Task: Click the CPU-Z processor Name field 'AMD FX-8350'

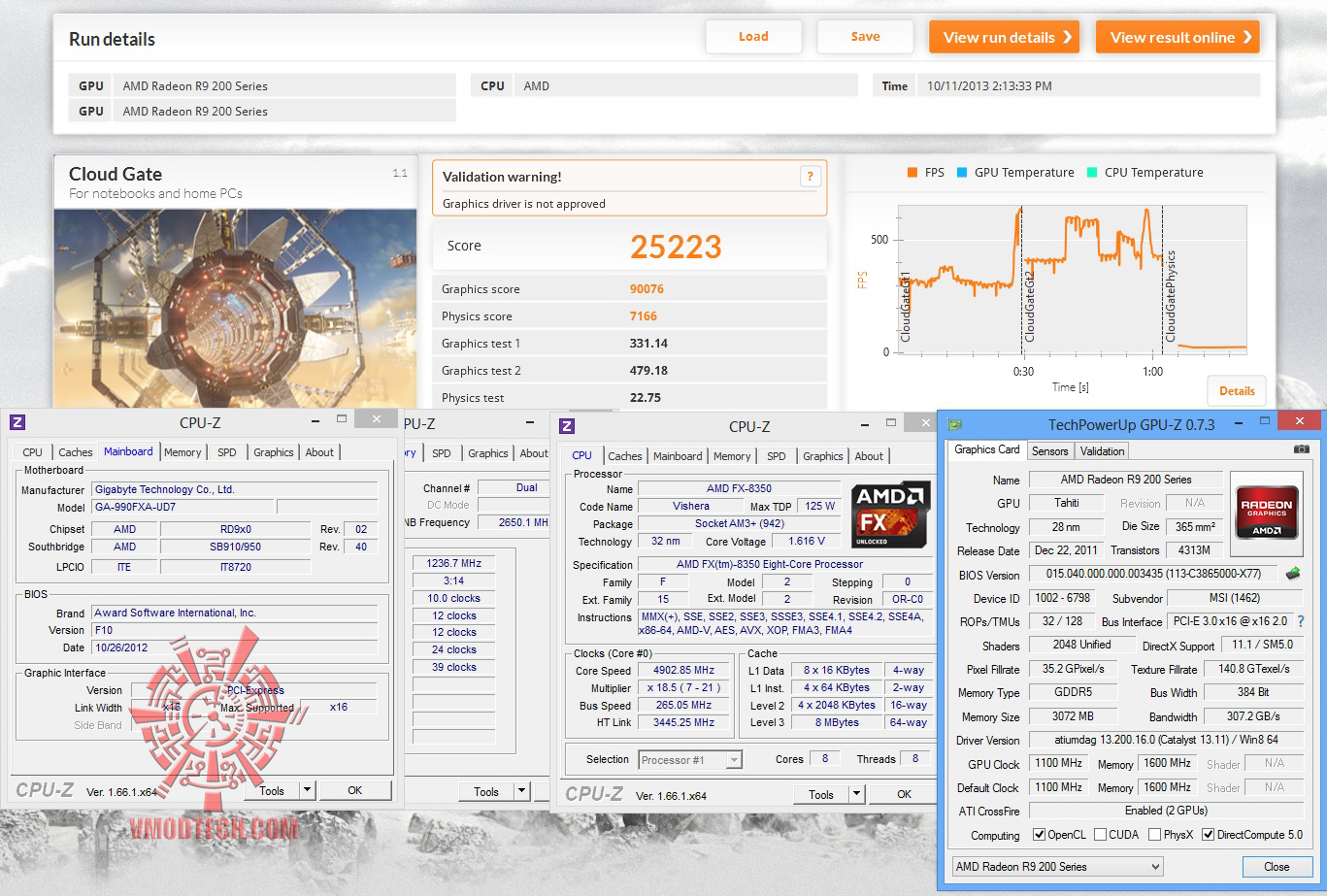Action: coord(740,488)
